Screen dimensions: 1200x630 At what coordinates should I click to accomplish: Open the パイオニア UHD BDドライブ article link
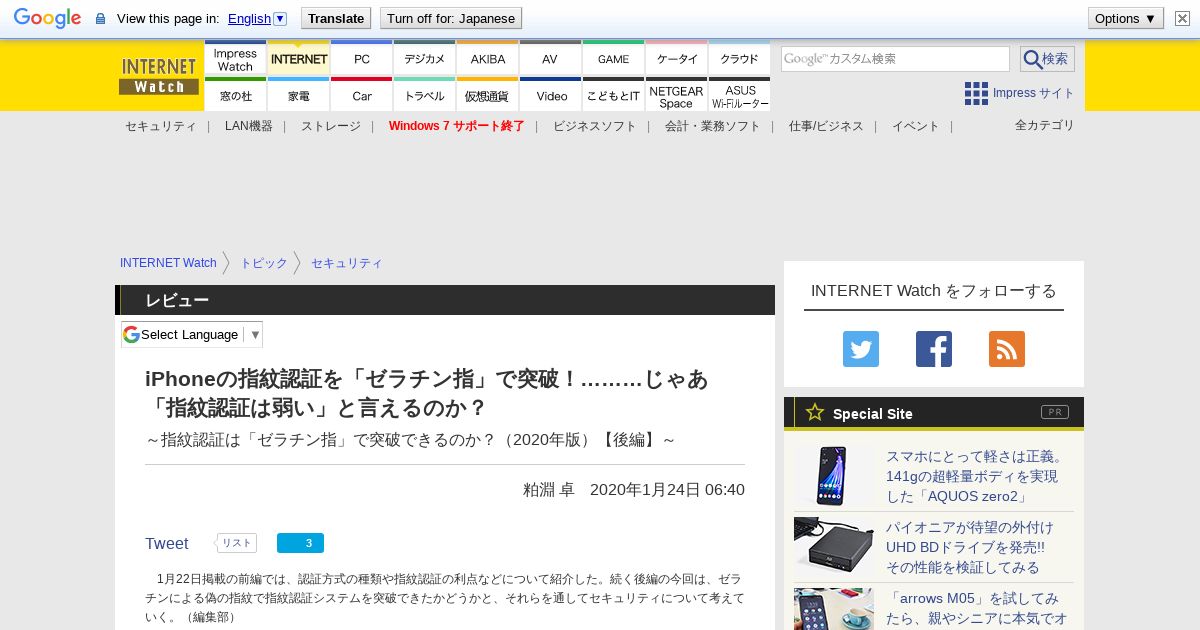point(970,547)
